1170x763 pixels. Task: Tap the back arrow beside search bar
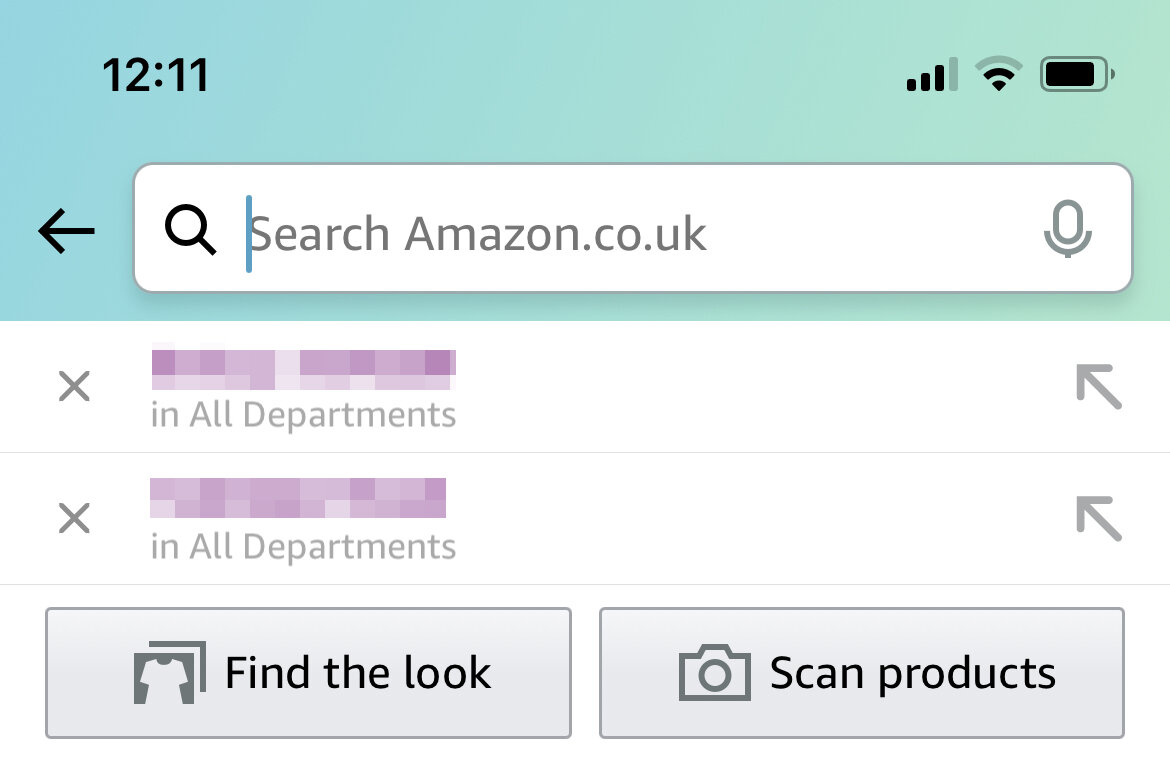66,231
